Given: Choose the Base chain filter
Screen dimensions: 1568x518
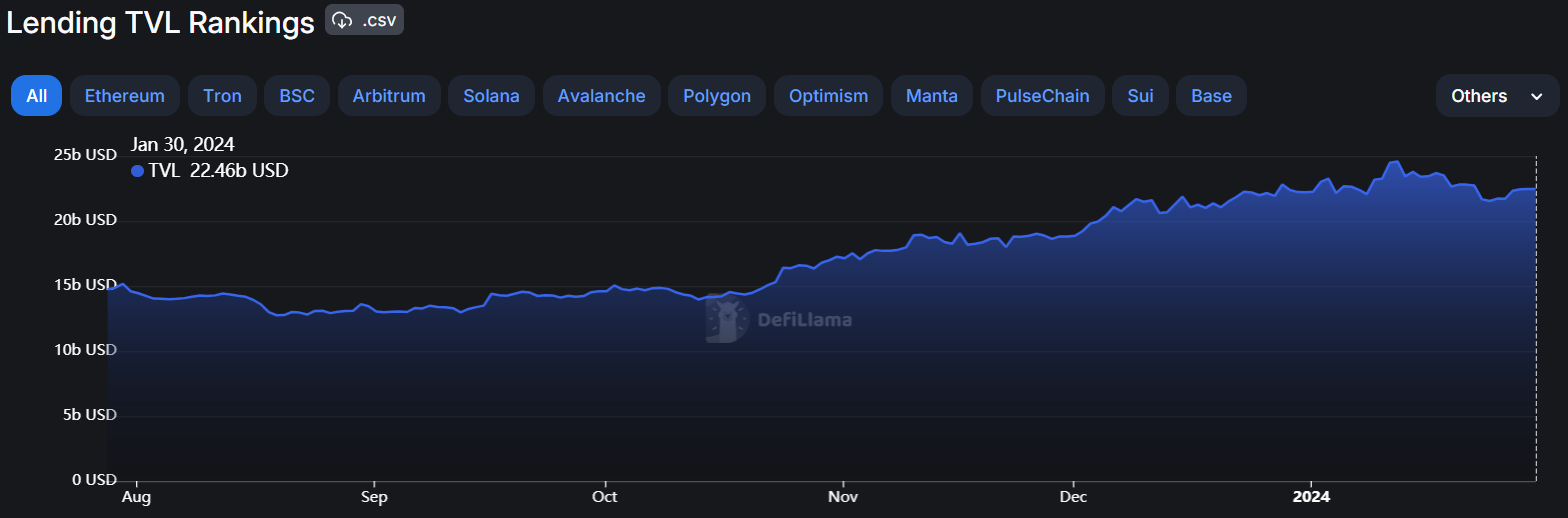Looking at the screenshot, I should tap(1212, 96).
